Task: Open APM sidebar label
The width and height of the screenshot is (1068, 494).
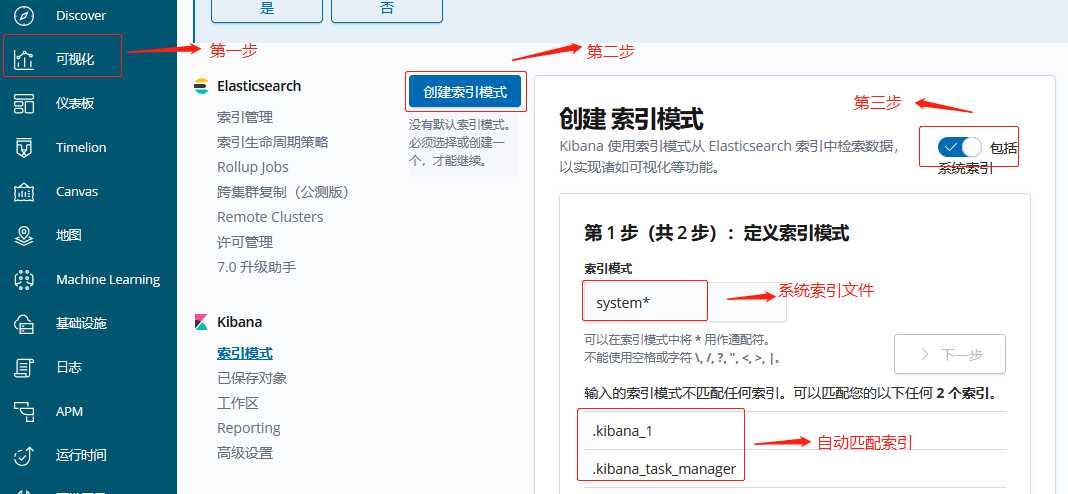Action: [69, 412]
